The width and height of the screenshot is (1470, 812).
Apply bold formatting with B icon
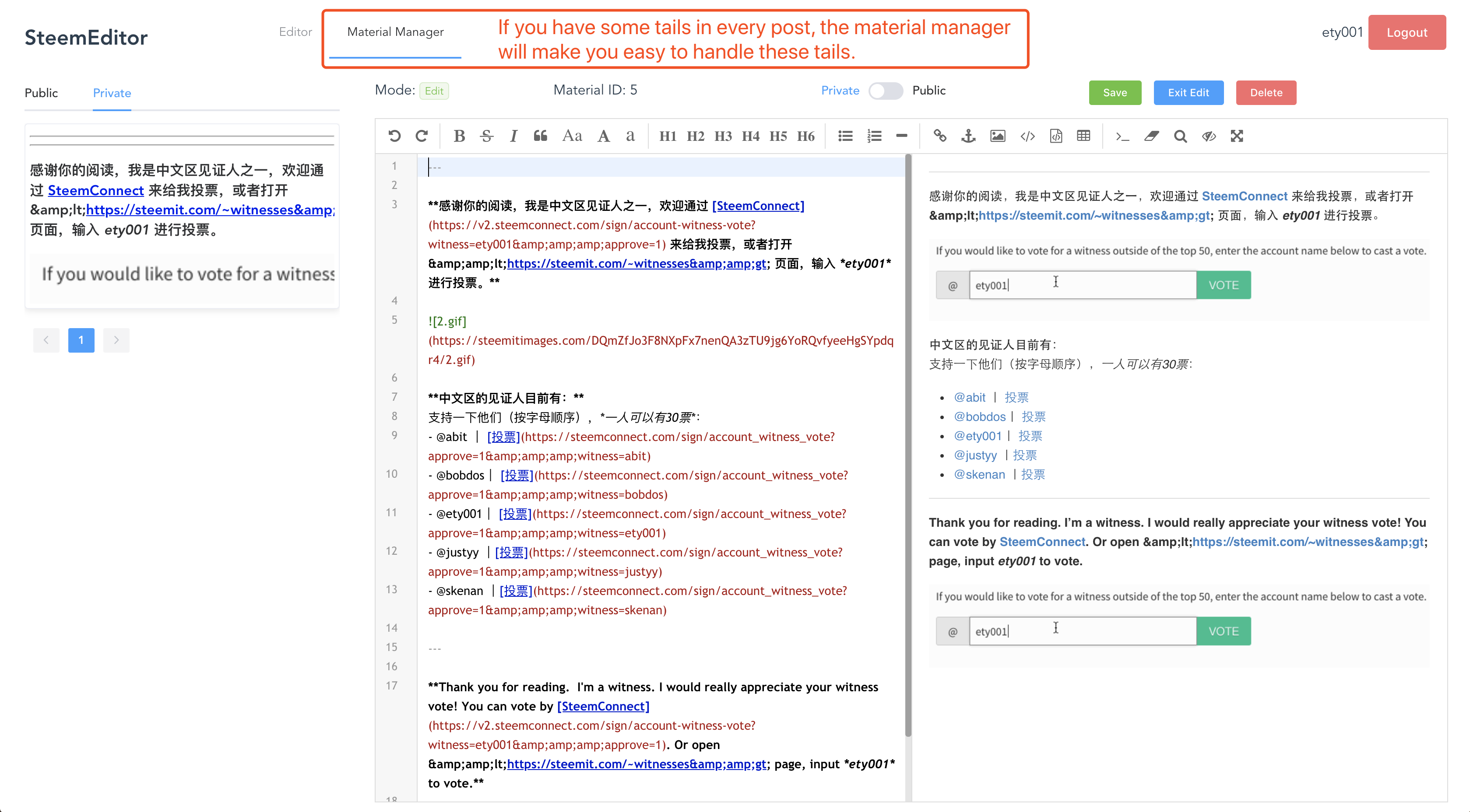pos(459,136)
